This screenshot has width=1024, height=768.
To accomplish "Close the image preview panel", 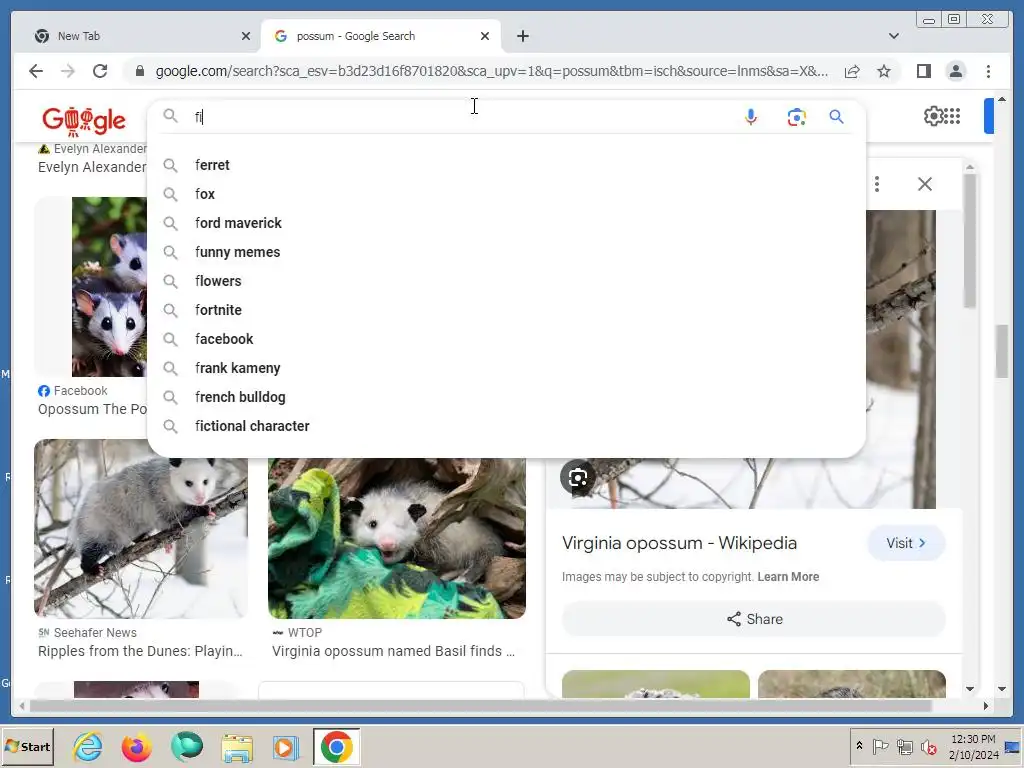I will [925, 184].
